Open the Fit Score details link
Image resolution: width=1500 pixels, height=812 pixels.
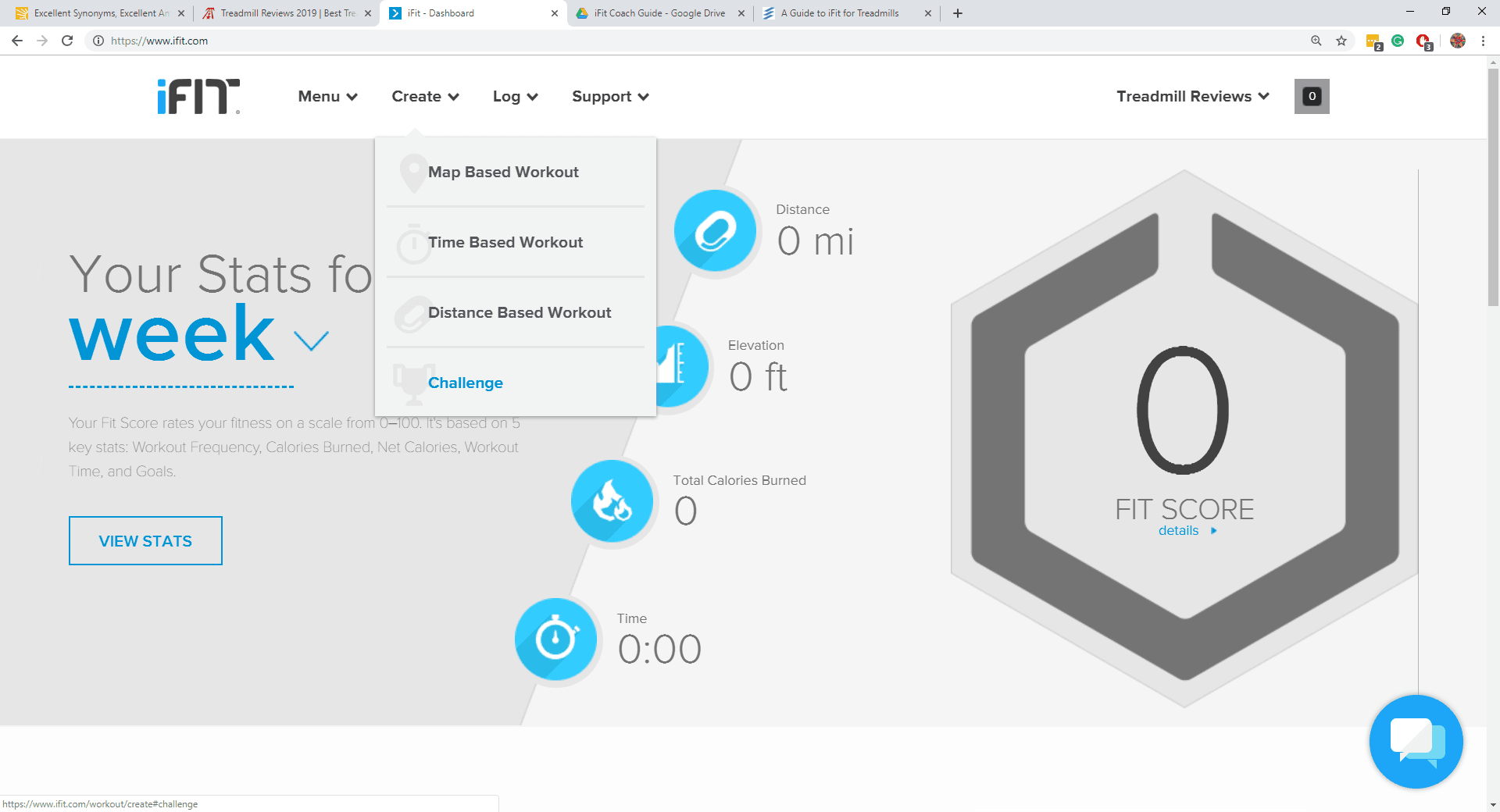pyautogui.click(x=1179, y=530)
